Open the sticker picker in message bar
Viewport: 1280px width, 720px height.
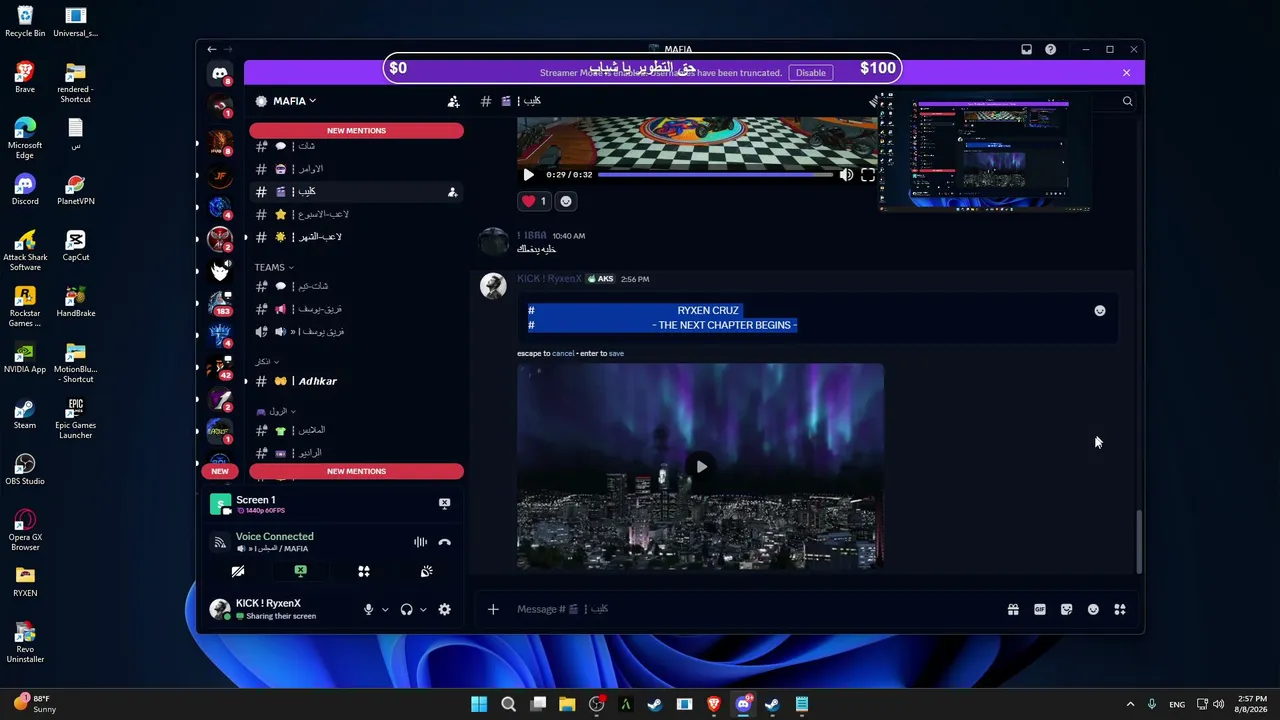[x=1067, y=609]
